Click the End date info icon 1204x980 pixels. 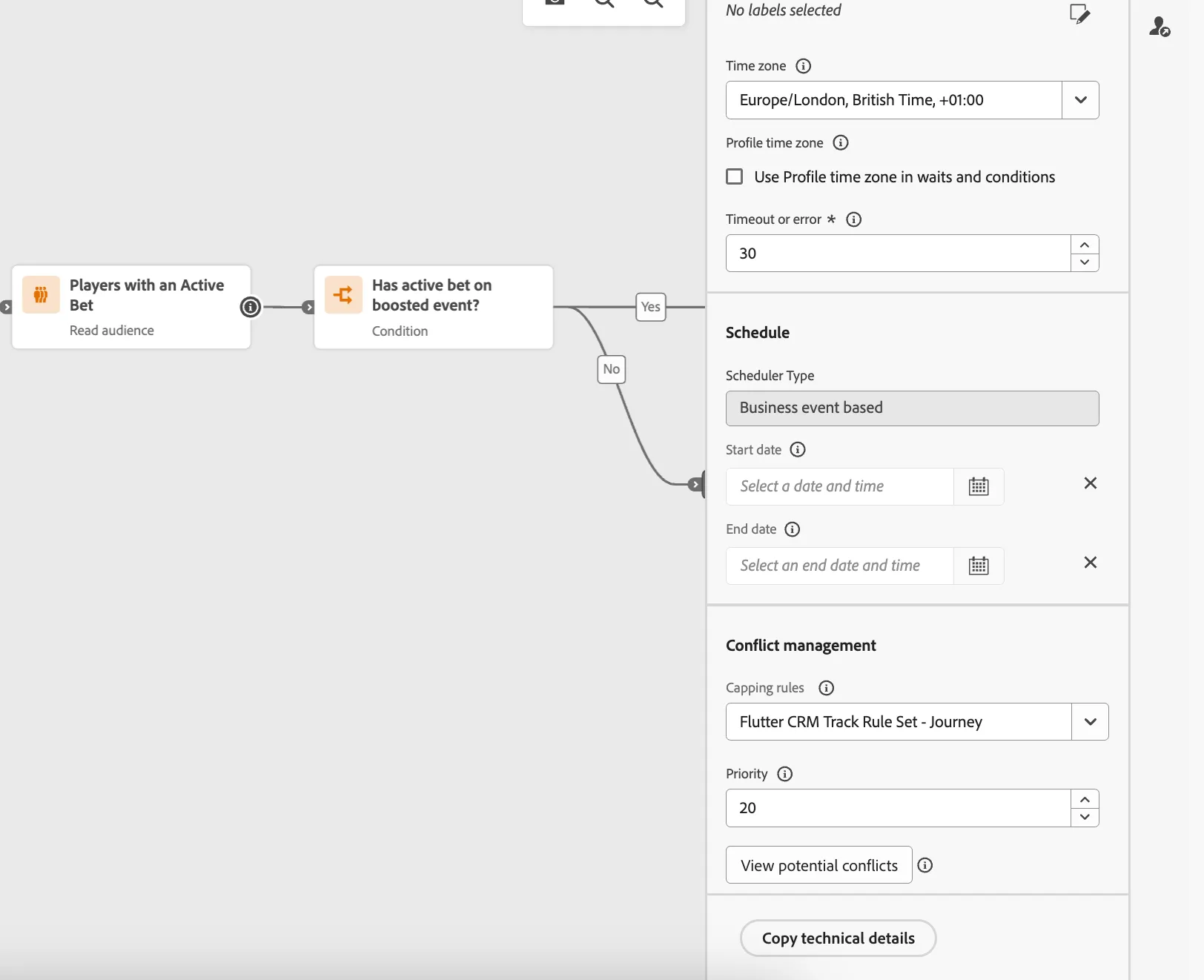793,529
